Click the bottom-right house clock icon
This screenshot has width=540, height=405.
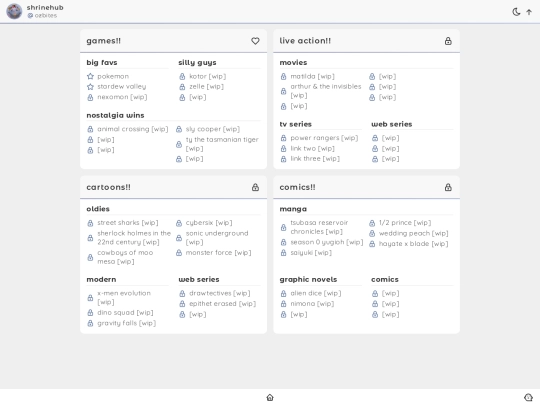pos(528,397)
